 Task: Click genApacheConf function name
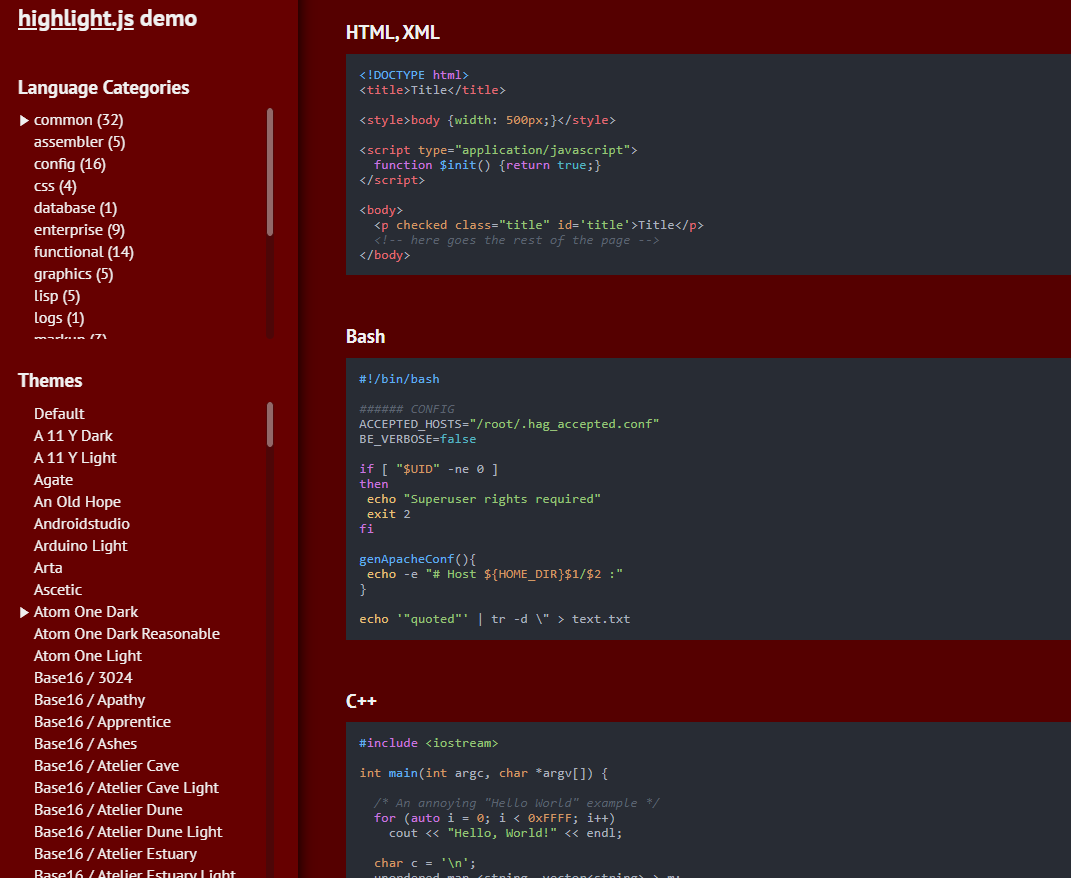click(x=406, y=559)
